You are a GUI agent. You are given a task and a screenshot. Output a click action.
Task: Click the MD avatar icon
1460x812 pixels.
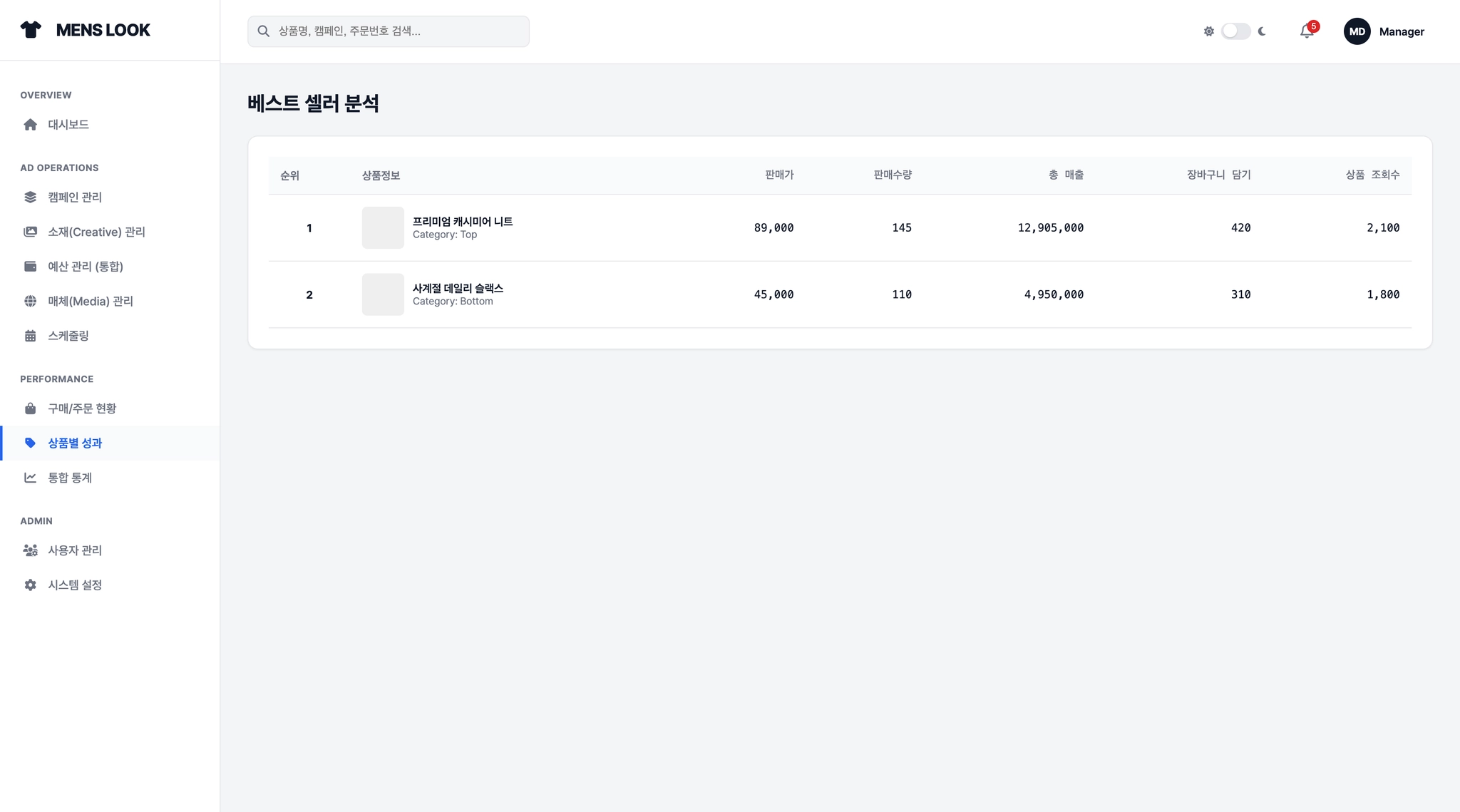(1357, 31)
